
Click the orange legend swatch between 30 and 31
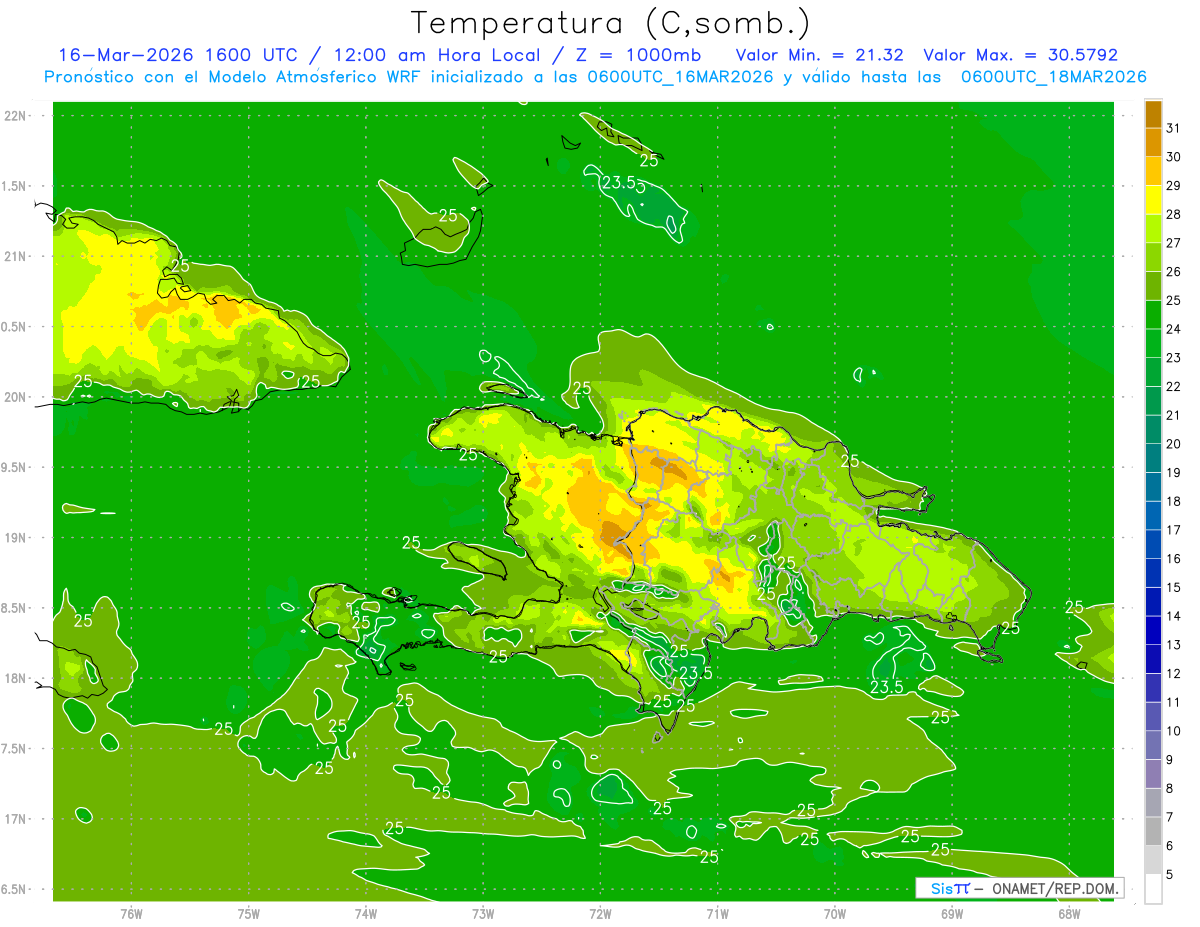click(x=1153, y=143)
